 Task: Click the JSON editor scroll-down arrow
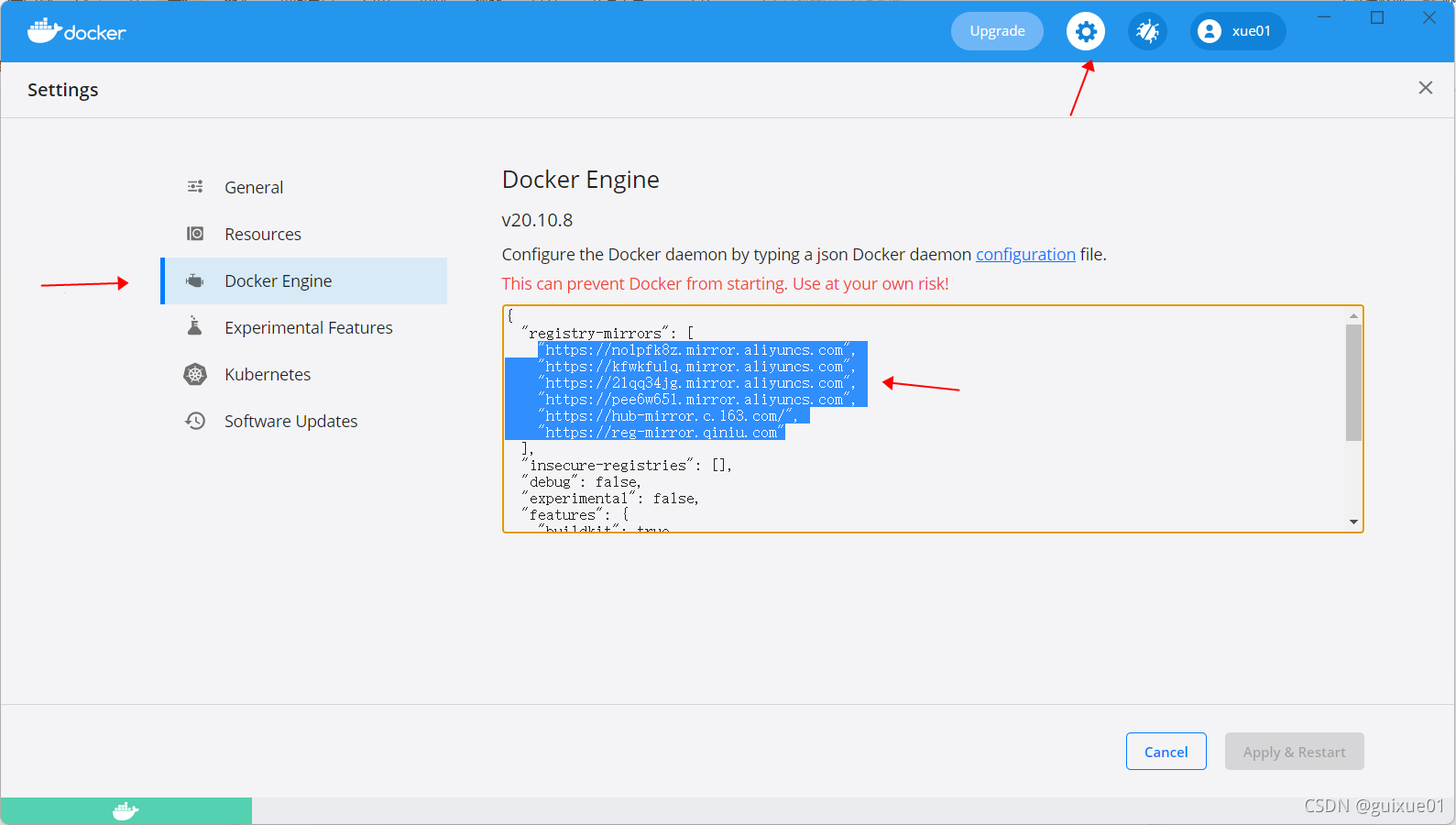1353,522
